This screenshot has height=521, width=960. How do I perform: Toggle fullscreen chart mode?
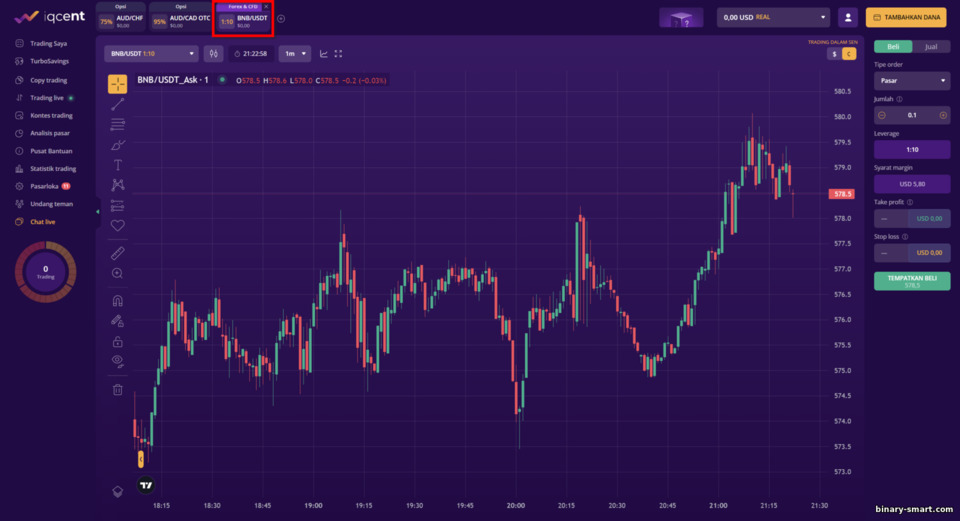tap(338, 54)
